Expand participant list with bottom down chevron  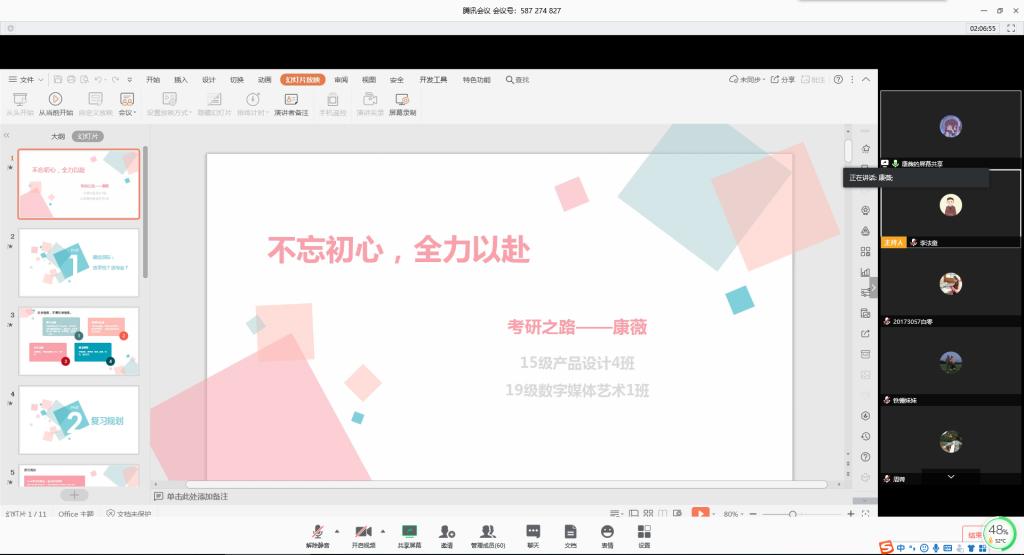coord(951,477)
